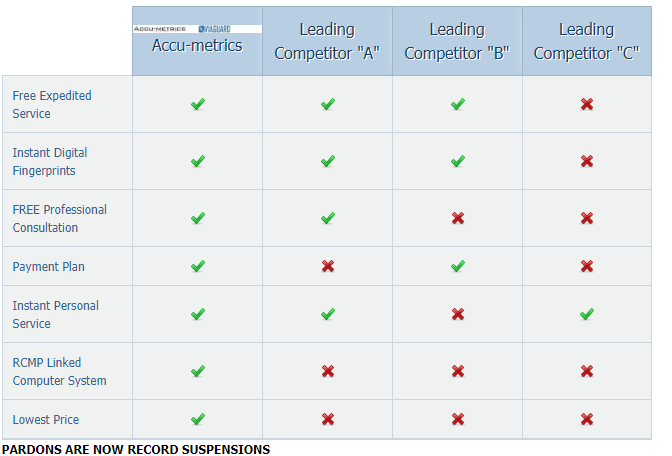672x456 pixels.
Task: Select the Leading Competitor "C" column header
Action: (x=587, y=41)
